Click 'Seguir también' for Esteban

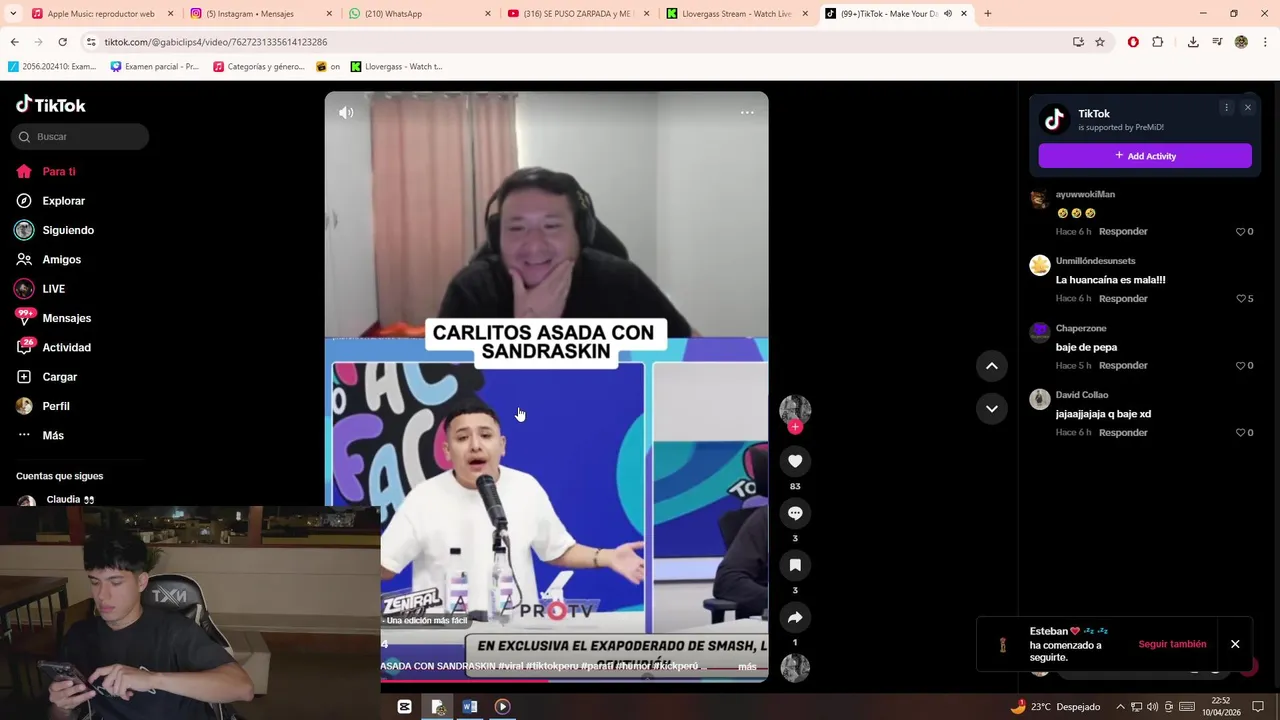click(x=1172, y=645)
